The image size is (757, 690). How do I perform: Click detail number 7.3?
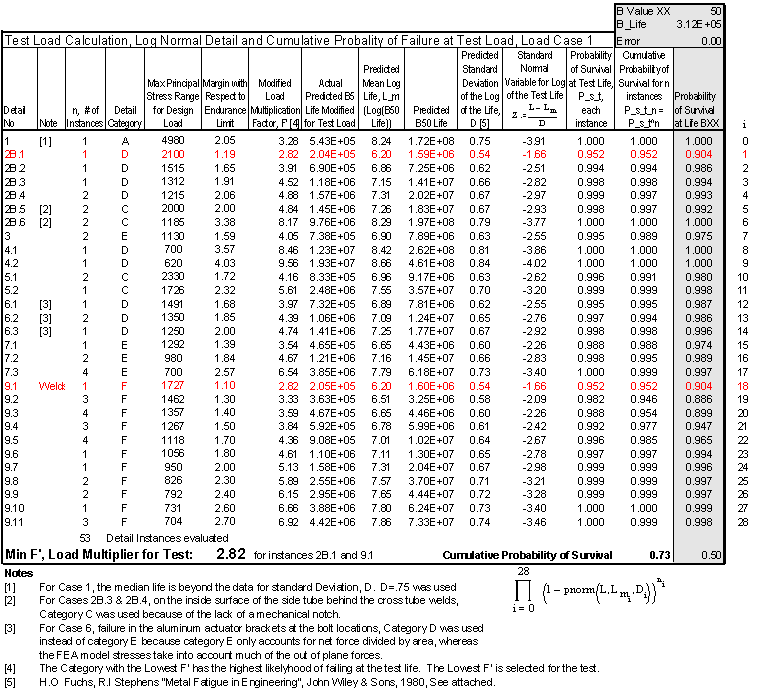11,373
